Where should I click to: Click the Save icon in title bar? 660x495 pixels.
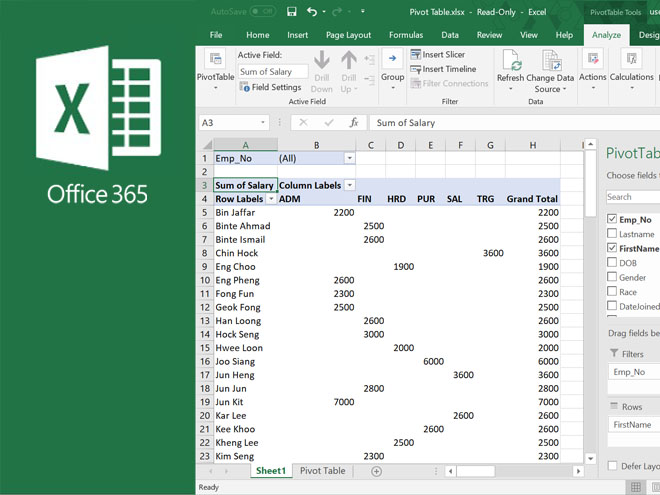(291, 11)
